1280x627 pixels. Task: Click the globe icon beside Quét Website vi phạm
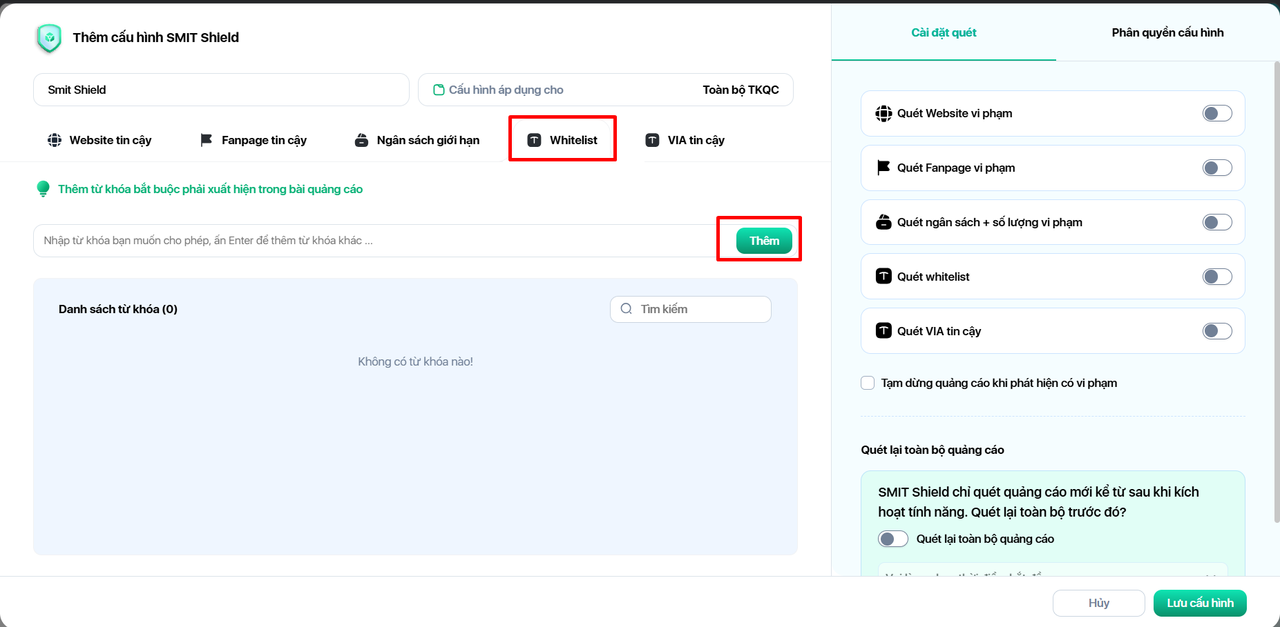coord(883,114)
